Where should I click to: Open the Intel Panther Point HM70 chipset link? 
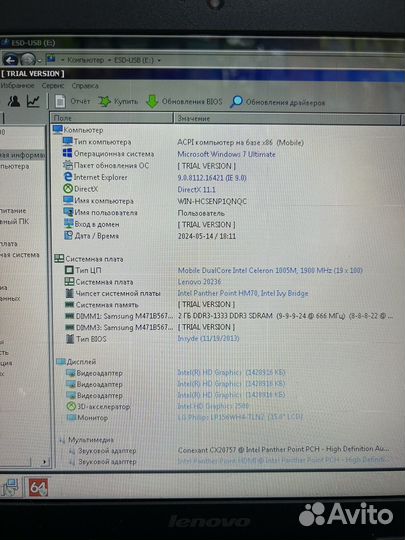[243, 293]
